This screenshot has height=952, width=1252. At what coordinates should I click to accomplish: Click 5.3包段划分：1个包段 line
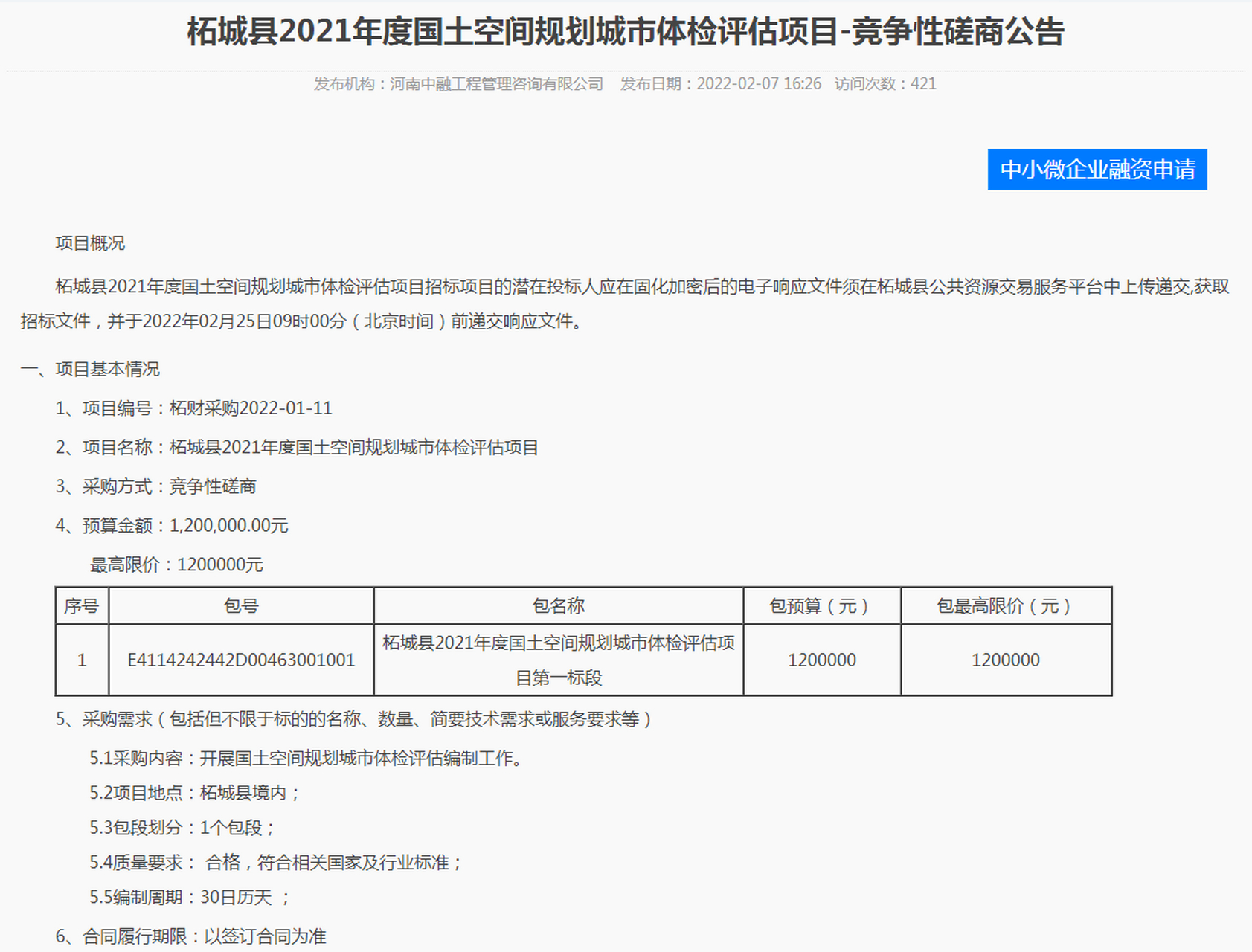click(x=183, y=828)
